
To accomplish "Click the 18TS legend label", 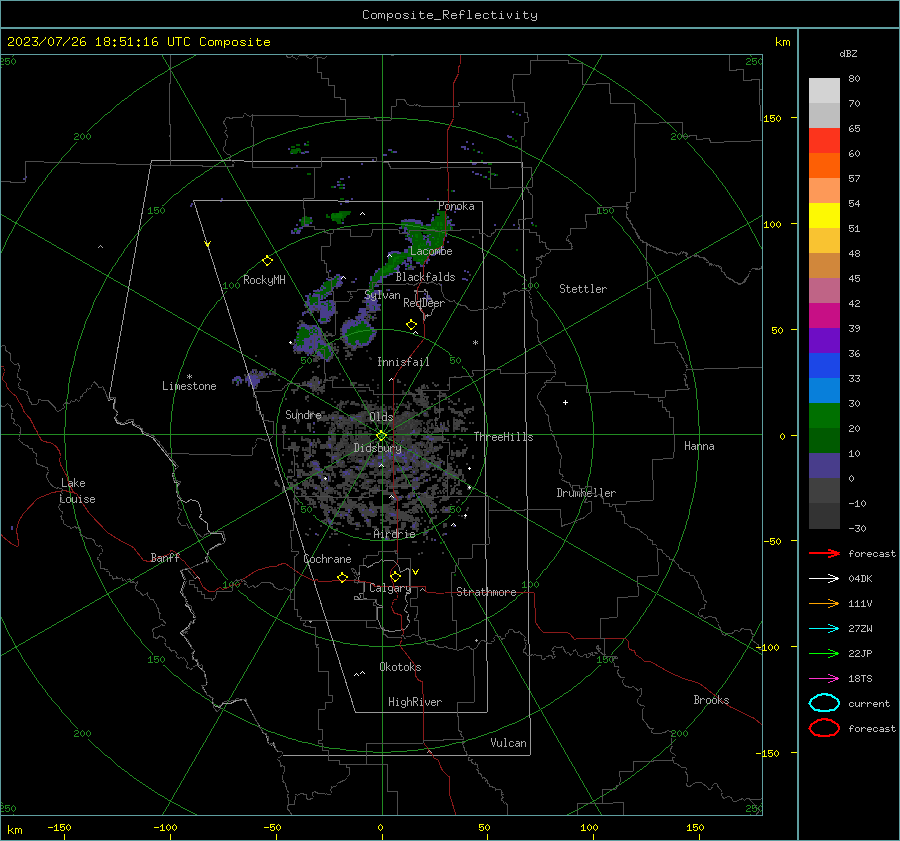I will 860,679.
